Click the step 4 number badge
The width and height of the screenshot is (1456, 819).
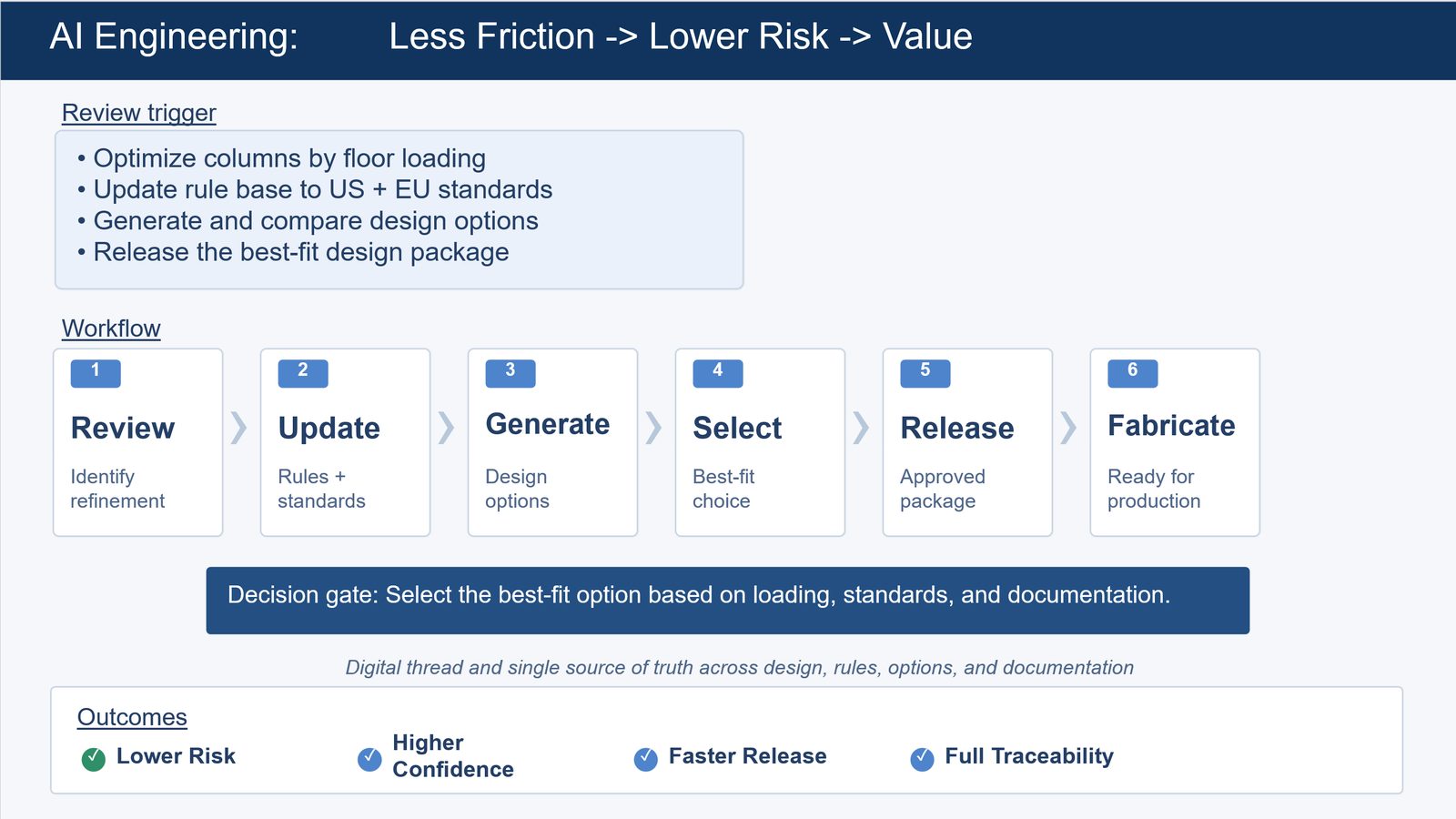718,373
